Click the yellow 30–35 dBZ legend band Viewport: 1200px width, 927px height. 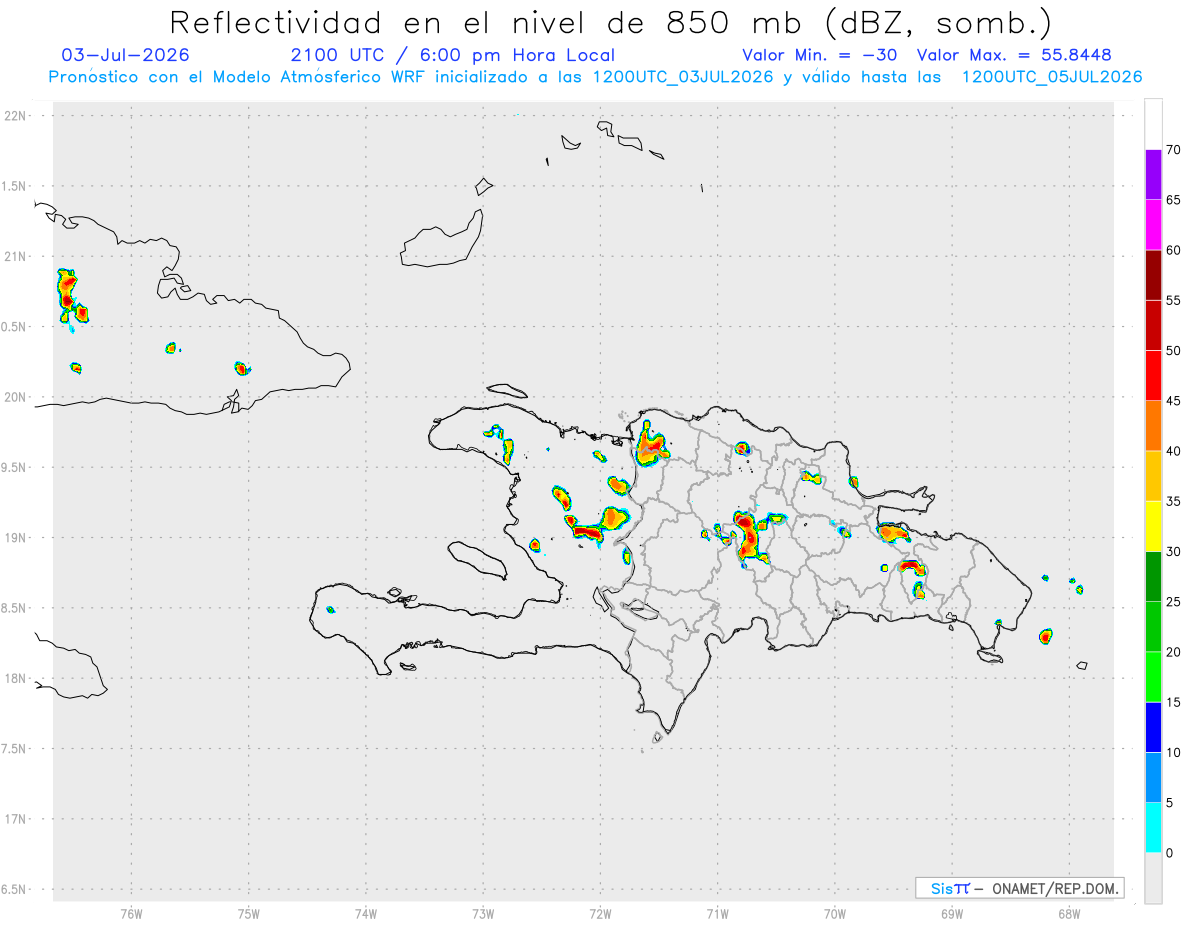point(1153,526)
